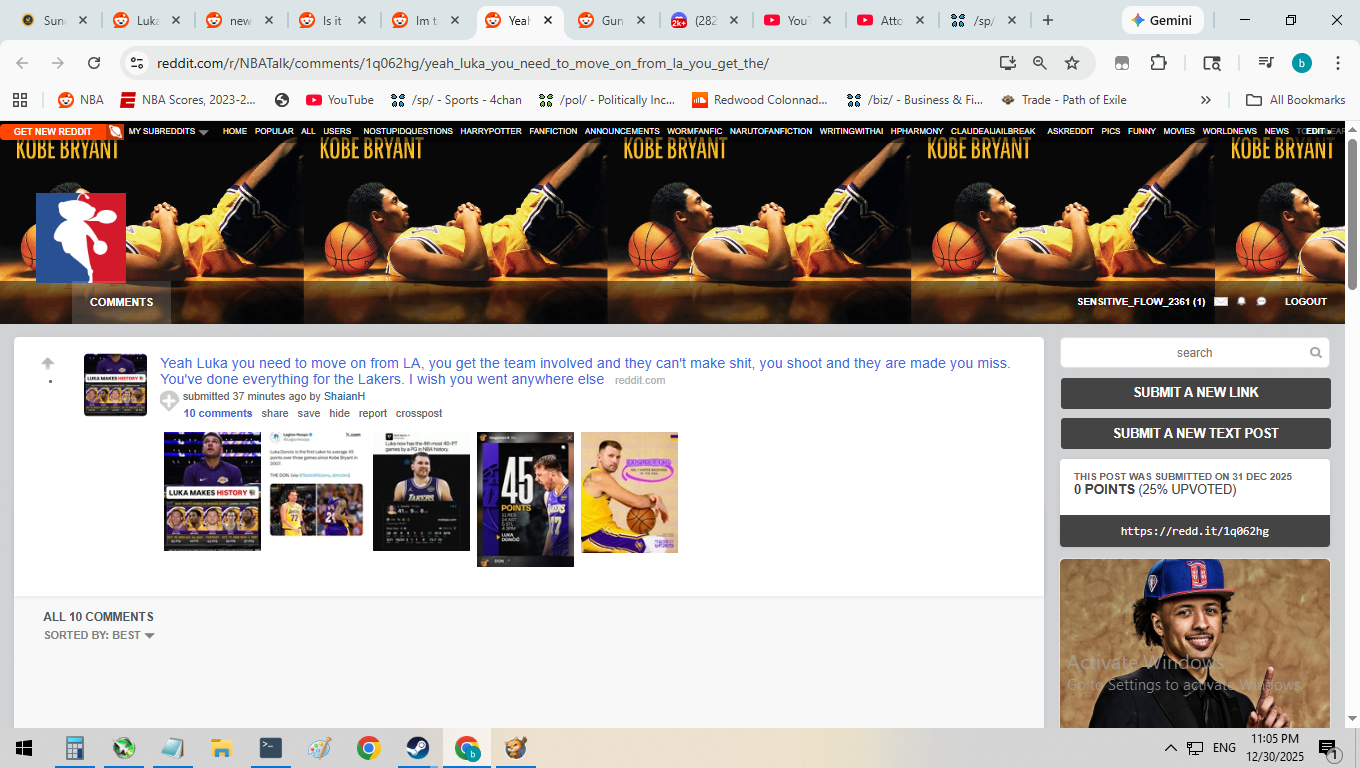Open the Paint palette icon in the taskbar
The image size is (1360, 768).
click(319, 748)
